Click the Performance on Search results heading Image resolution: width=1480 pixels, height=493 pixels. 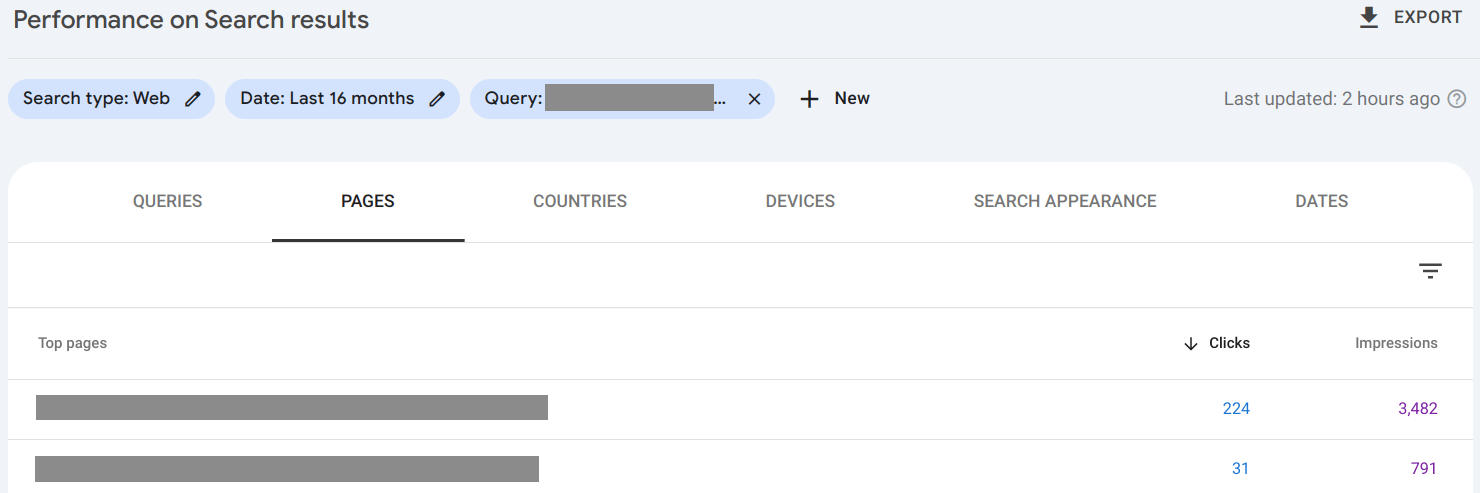tap(191, 19)
